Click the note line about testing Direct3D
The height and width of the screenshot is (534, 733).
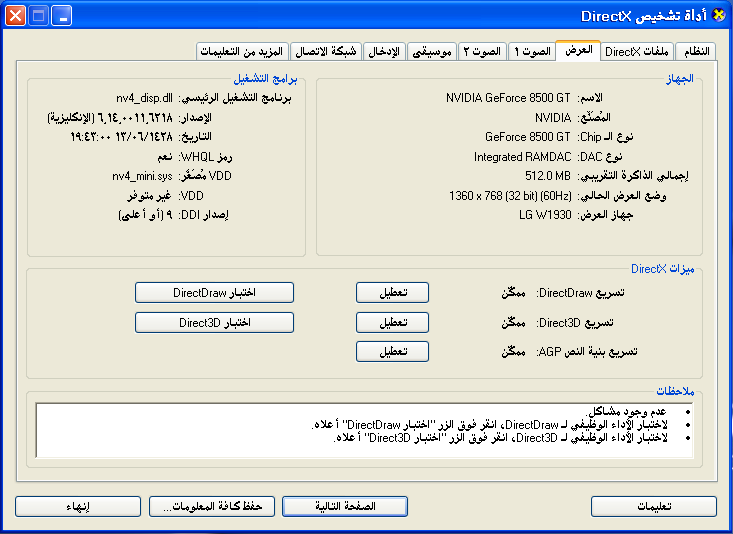pos(501,438)
